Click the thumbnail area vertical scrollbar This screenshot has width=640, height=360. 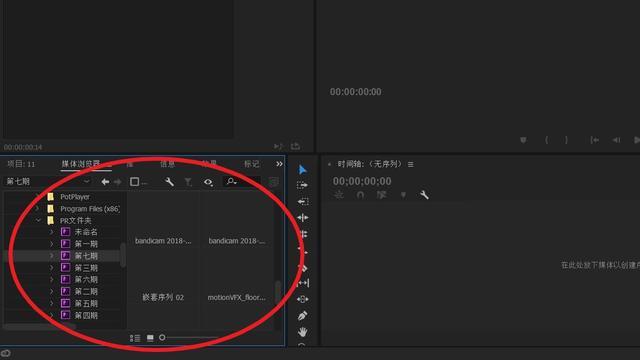[278, 292]
